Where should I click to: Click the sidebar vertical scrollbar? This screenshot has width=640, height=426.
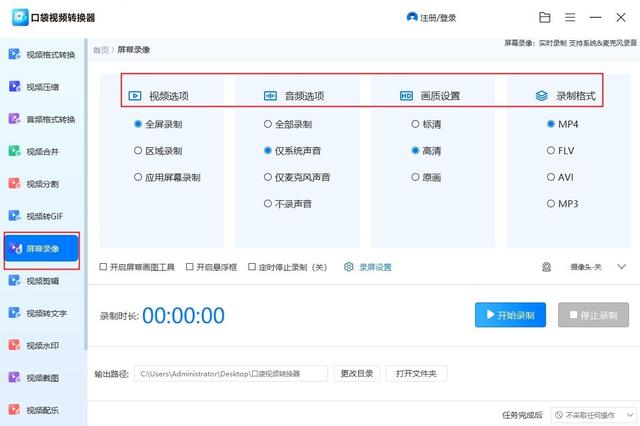[86, 194]
